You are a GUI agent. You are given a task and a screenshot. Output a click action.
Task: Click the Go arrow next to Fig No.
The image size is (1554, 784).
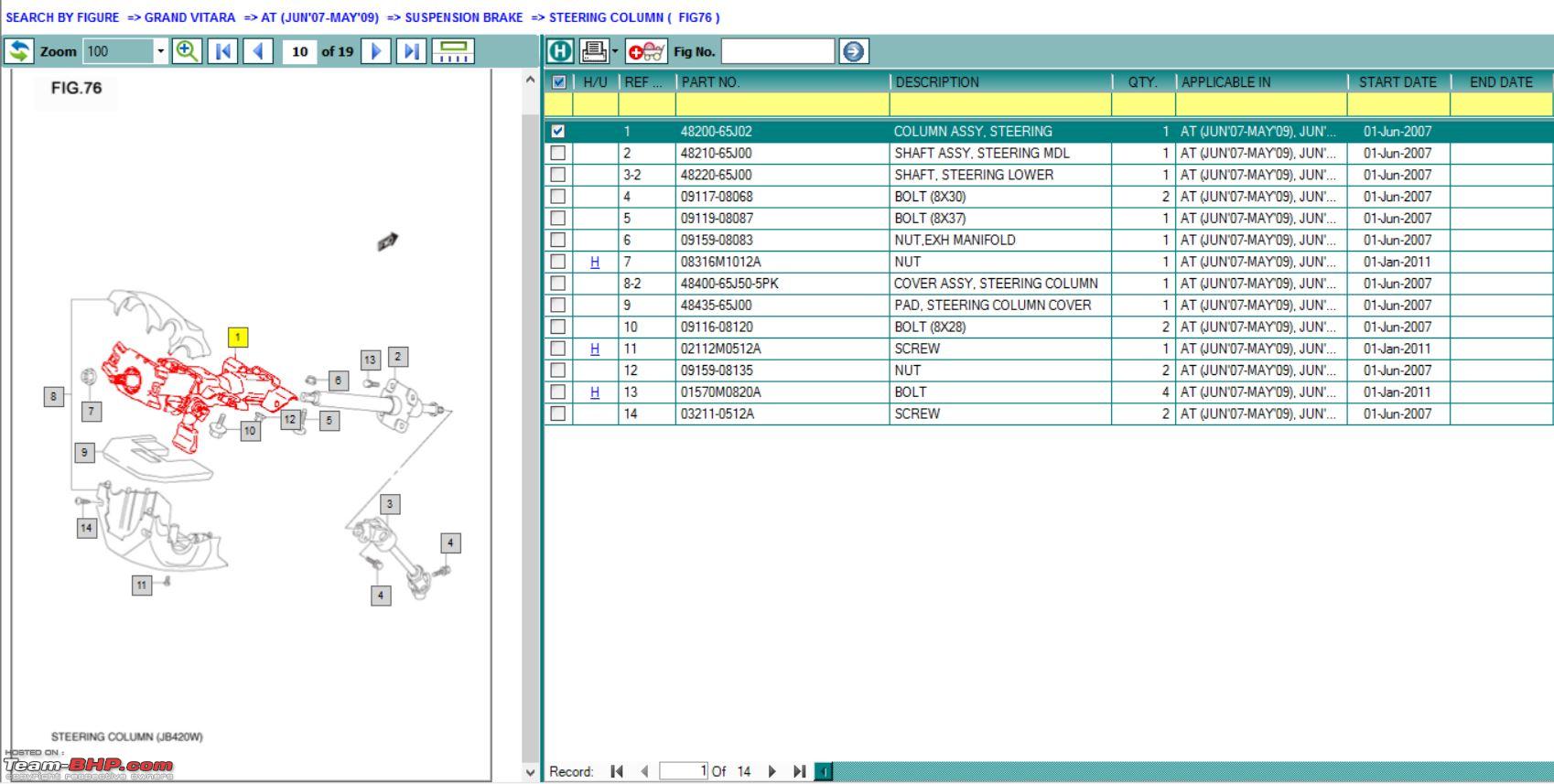coord(853,51)
